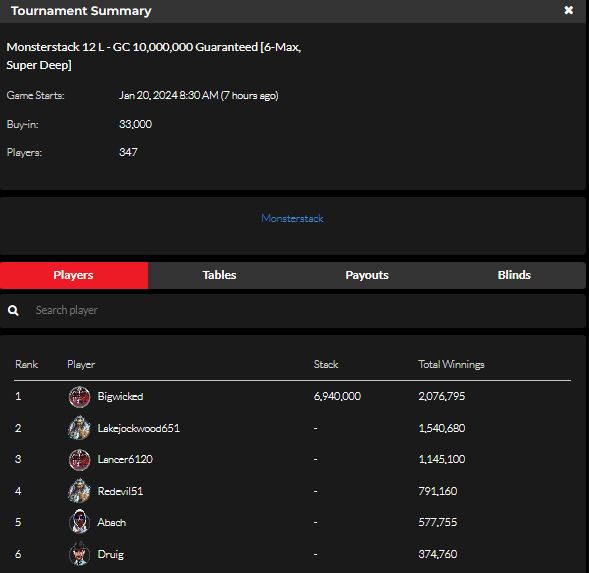Click Redevil51's avatar icon
Image resolution: width=589 pixels, height=573 pixels.
coord(80,491)
